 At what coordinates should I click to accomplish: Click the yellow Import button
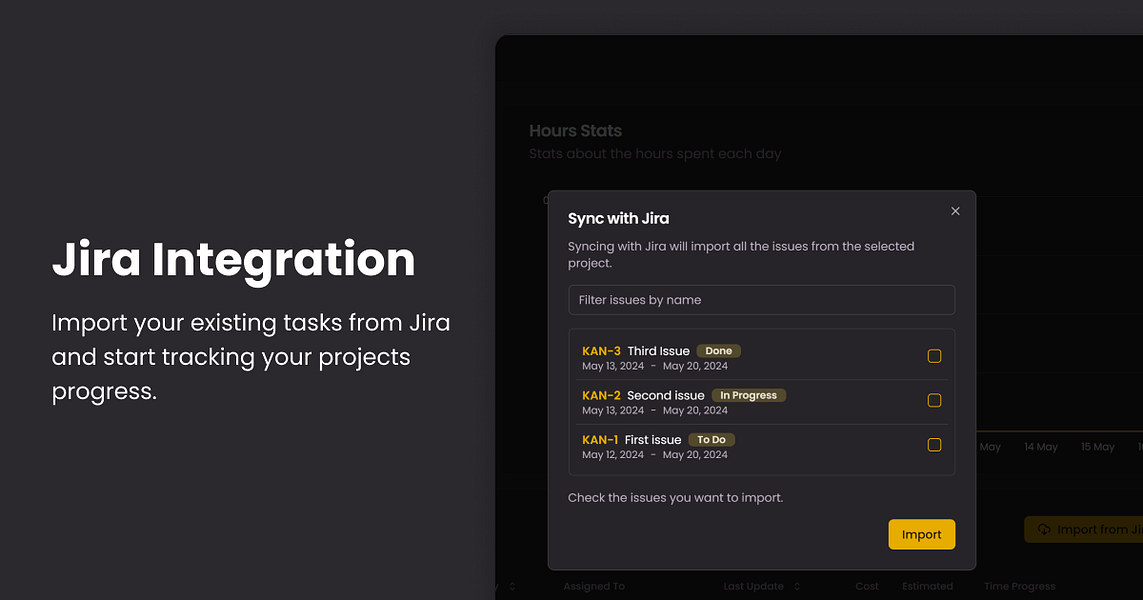921,534
